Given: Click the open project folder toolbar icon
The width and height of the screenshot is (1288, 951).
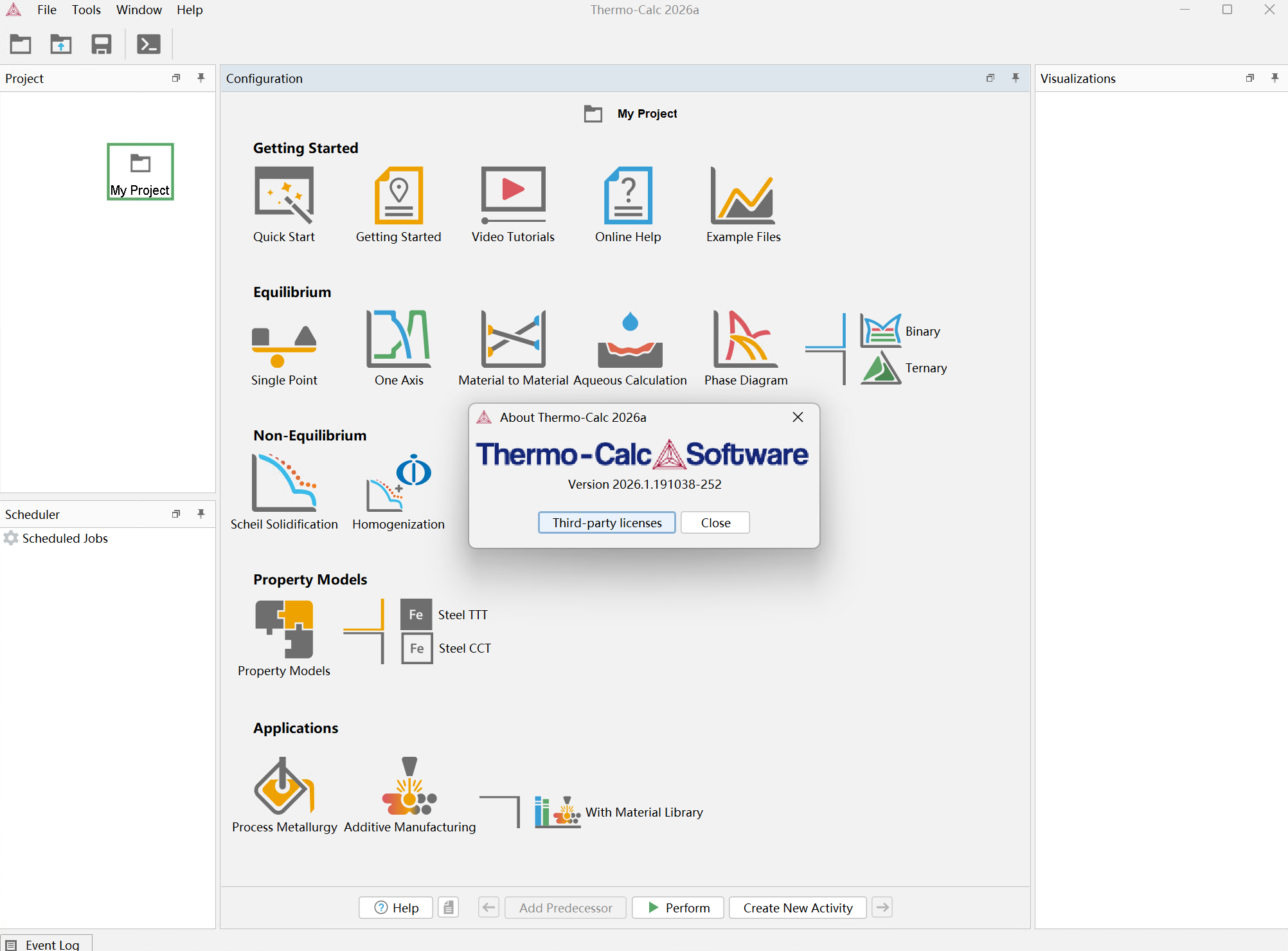Looking at the screenshot, I should [21, 44].
